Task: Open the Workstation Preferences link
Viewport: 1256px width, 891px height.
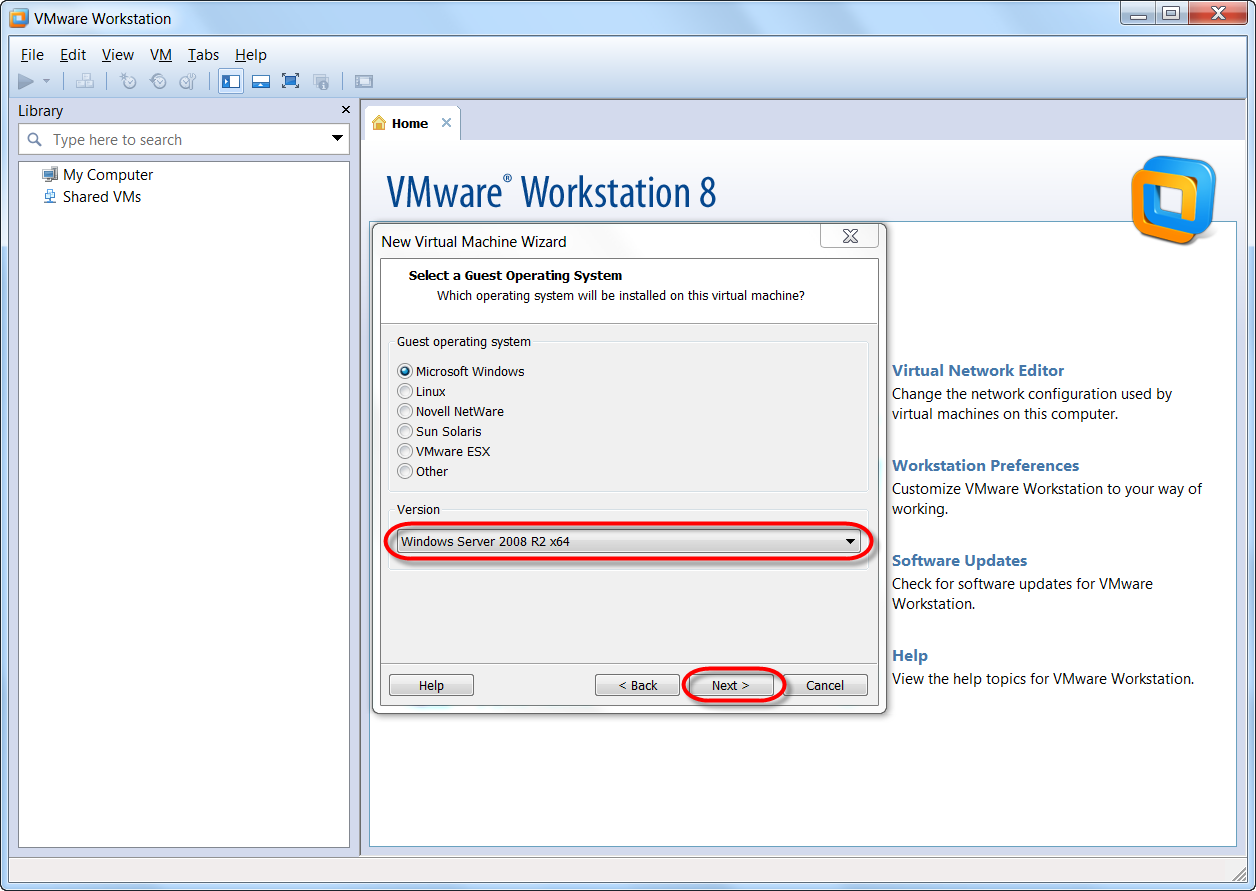Action: 985,465
